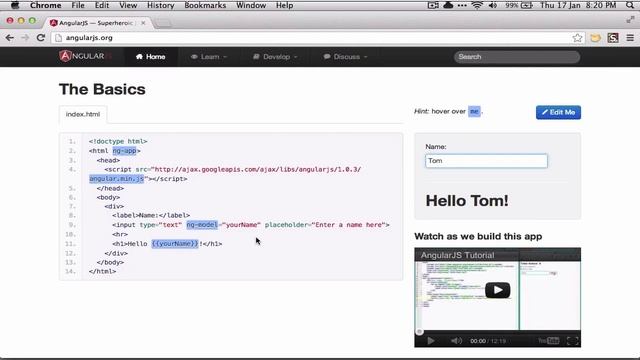Click the site Search field
Screen dimensions: 640x360
click(x=517, y=57)
